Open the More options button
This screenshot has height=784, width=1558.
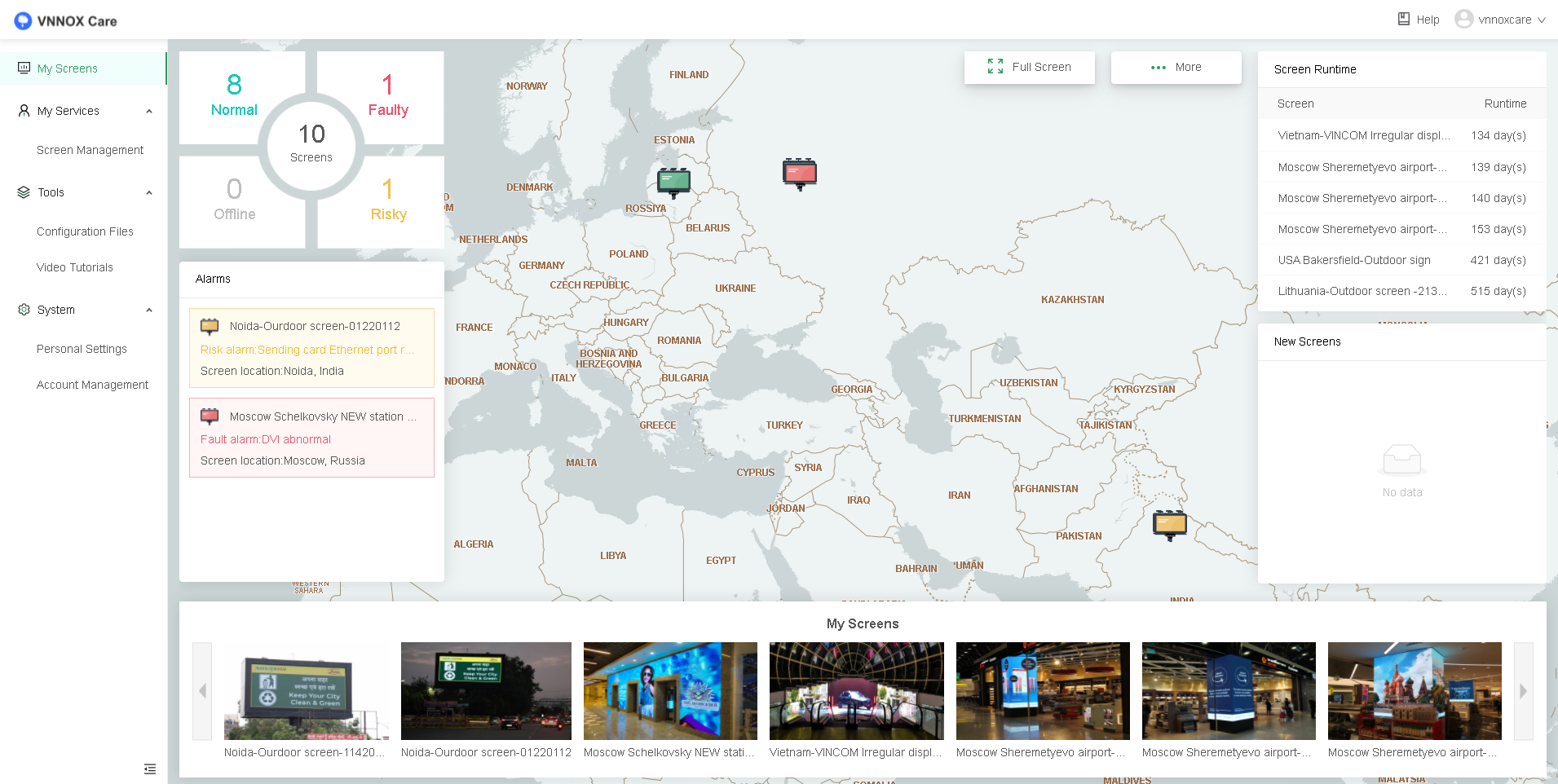click(x=1176, y=68)
